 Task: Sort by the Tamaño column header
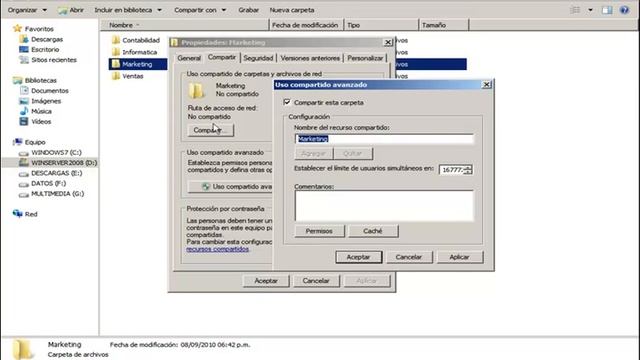pos(444,25)
